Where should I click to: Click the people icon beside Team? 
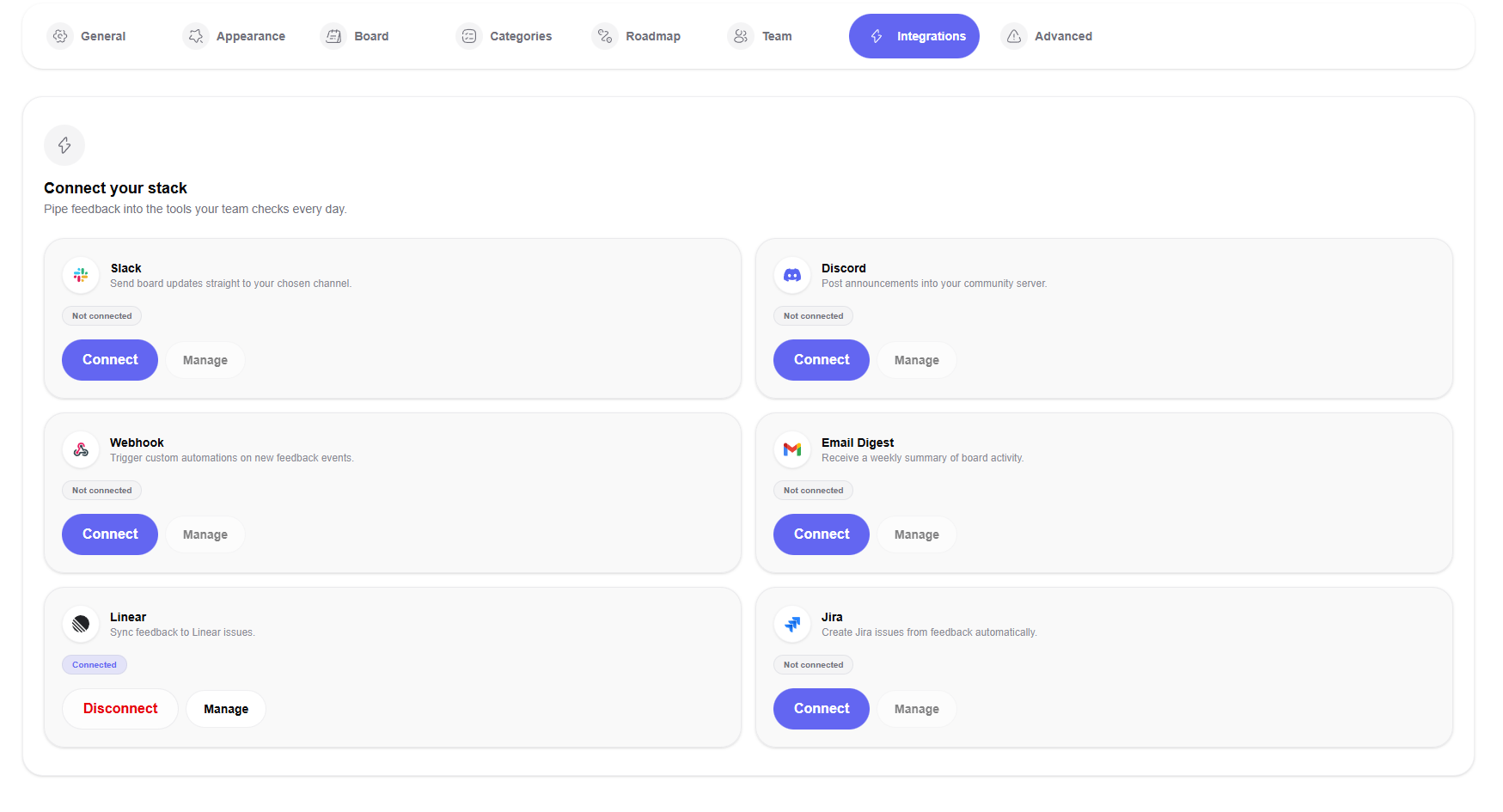[x=739, y=36]
